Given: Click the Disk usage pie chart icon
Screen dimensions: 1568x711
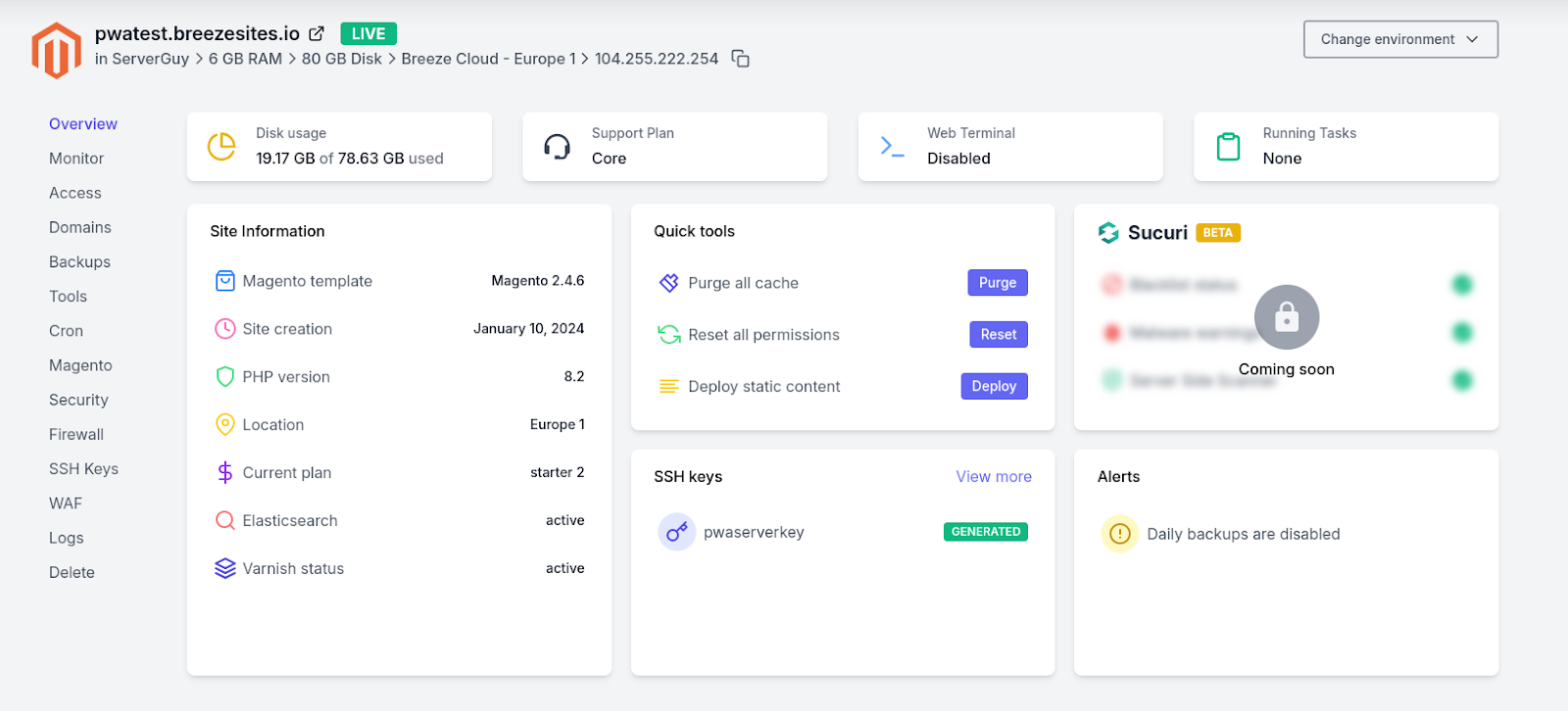Looking at the screenshot, I should tap(221, 147).
